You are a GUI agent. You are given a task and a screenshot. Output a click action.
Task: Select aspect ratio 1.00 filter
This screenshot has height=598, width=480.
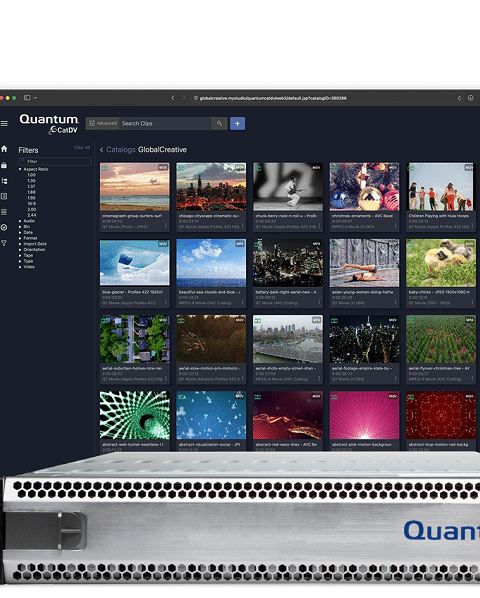(x=32, y=175)
